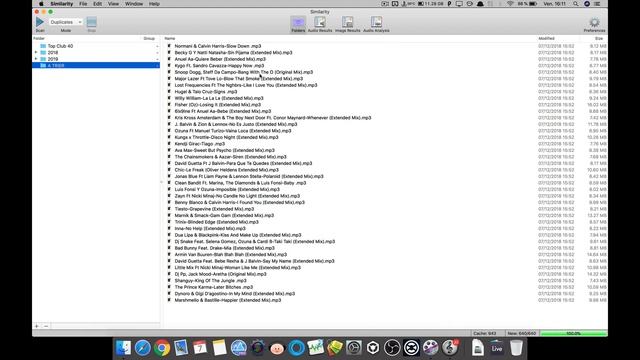Open the Similarity application menu
Image resolution: width=640 pixels, height=360 pixels.
62,4
